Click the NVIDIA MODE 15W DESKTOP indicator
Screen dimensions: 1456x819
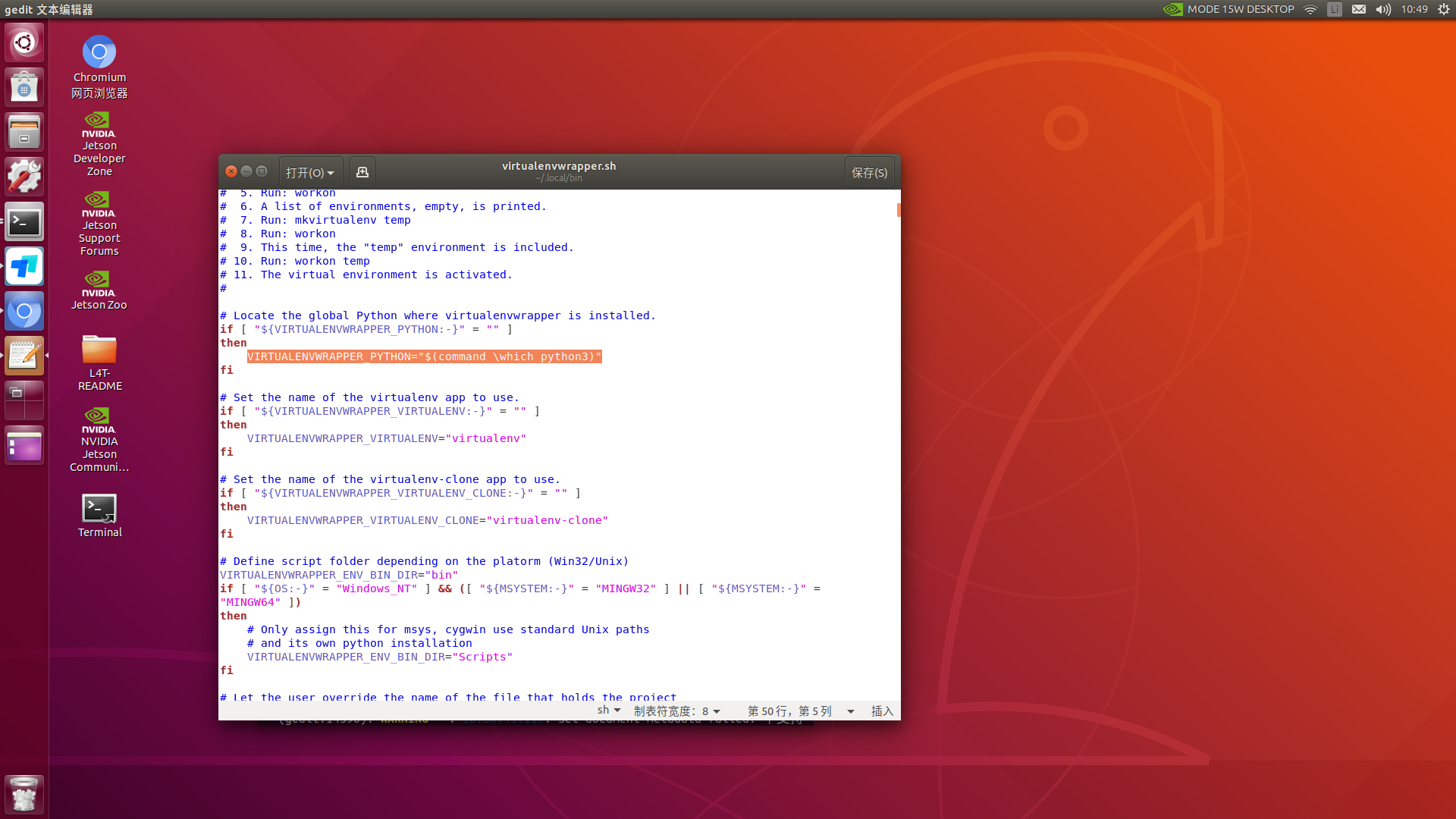[1228, 9]
